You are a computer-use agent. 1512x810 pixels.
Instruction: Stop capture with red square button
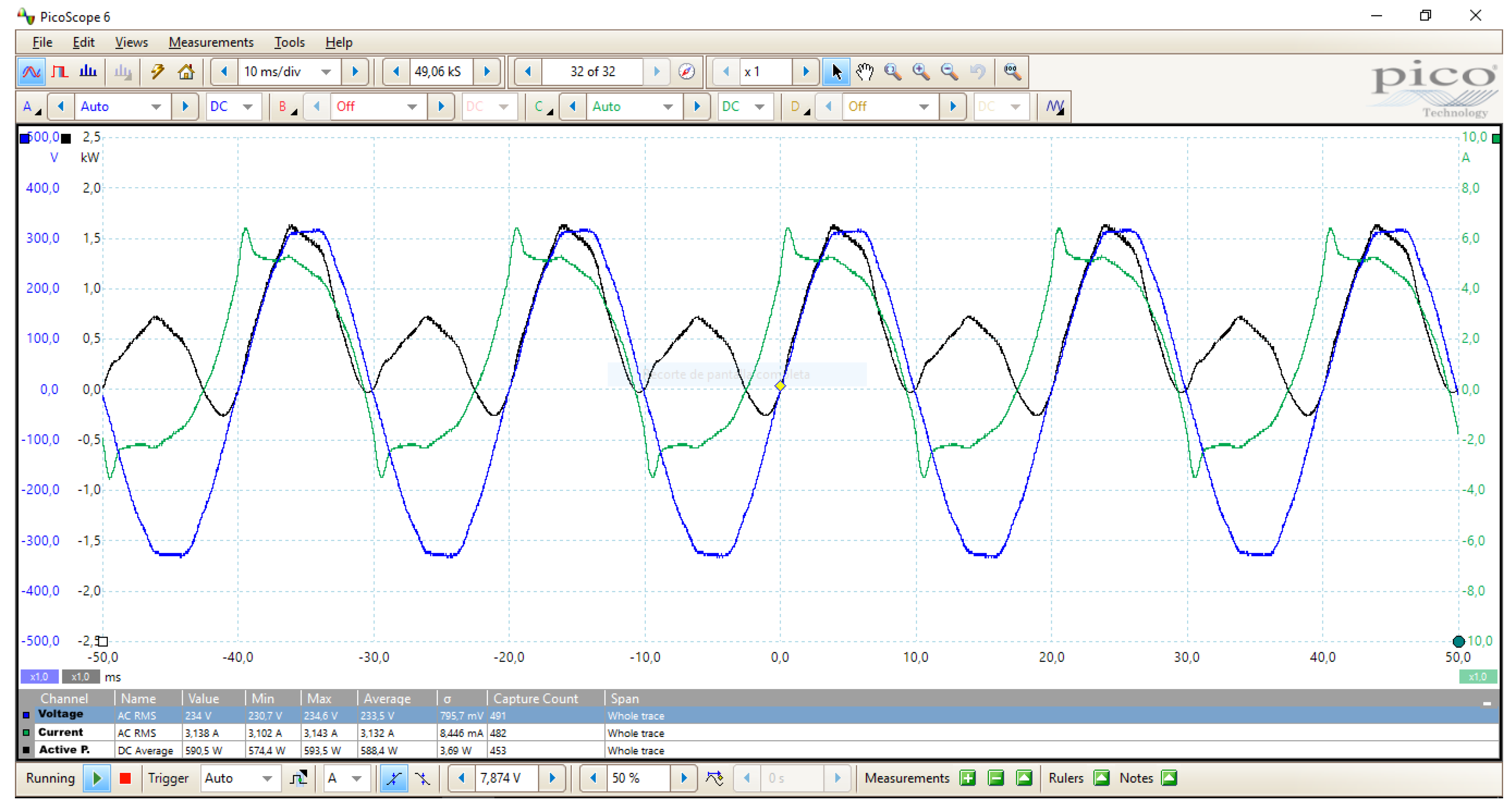[125, 778]
